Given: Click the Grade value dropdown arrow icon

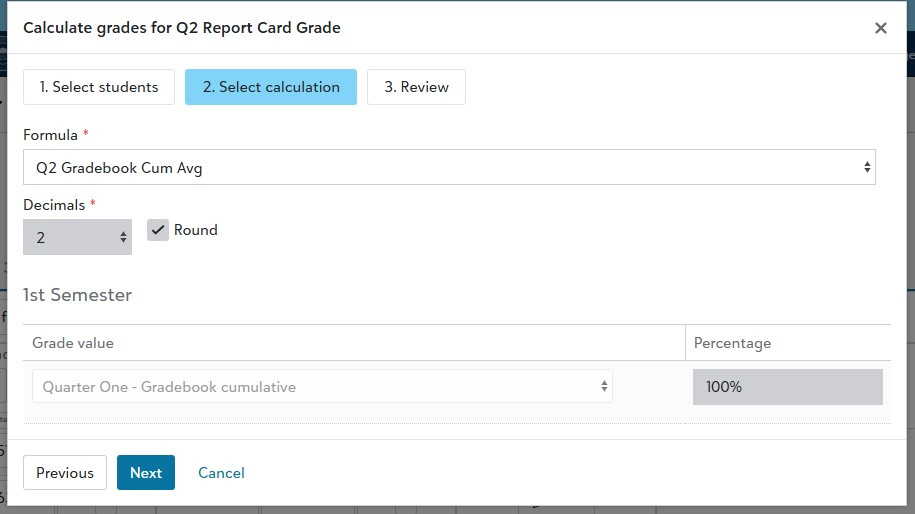Looking at the screenshot, I should (604, 387).
